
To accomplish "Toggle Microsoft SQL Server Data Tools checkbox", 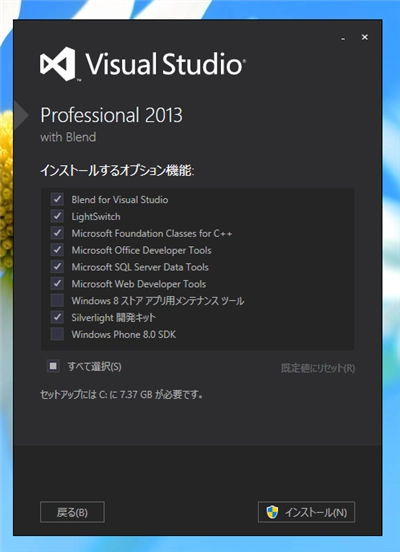I will 57,267.
